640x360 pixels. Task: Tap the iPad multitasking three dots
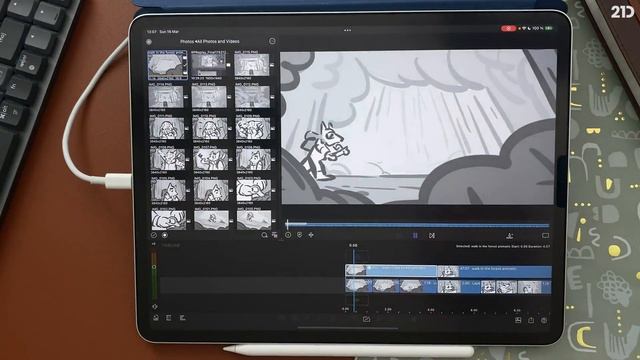347,30
